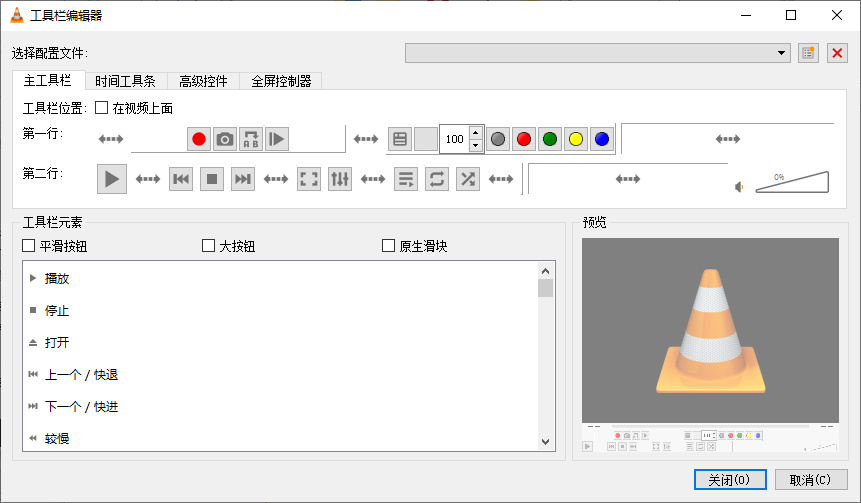Image resolution: width=861 pixels, height=503 pixels.
Task: Select the snapshot camera icon
Action: (x=225, y=139)
